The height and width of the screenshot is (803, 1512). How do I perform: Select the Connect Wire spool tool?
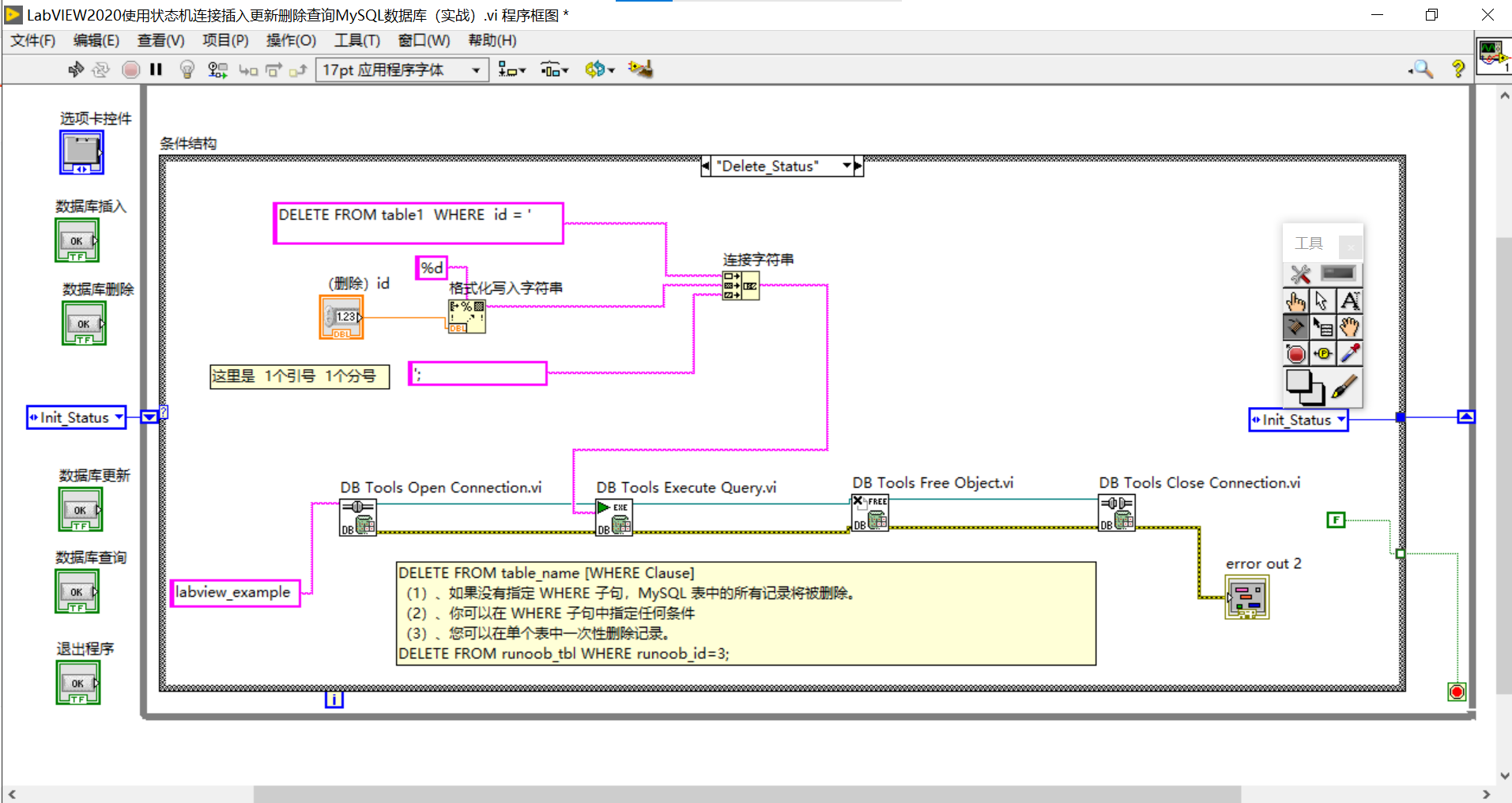point(1296,327)
